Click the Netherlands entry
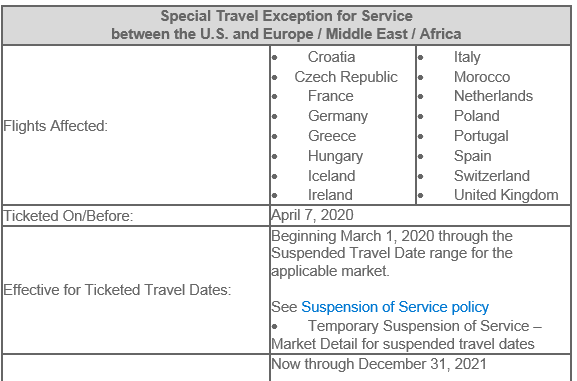Viewport: 577px width, 381px height. coord(493,96)
